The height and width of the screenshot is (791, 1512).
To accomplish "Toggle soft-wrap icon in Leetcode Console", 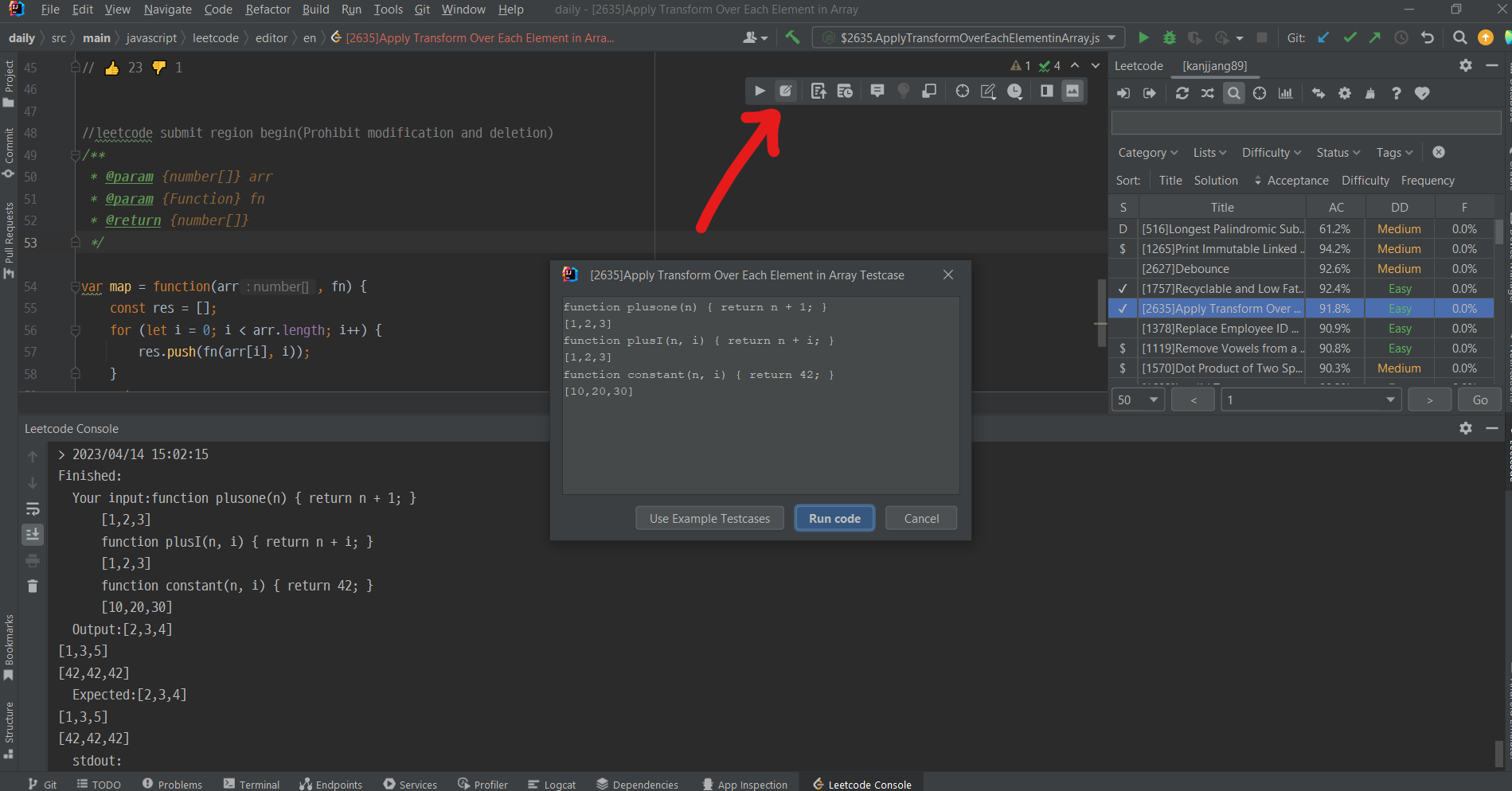I will pos(33,509).
